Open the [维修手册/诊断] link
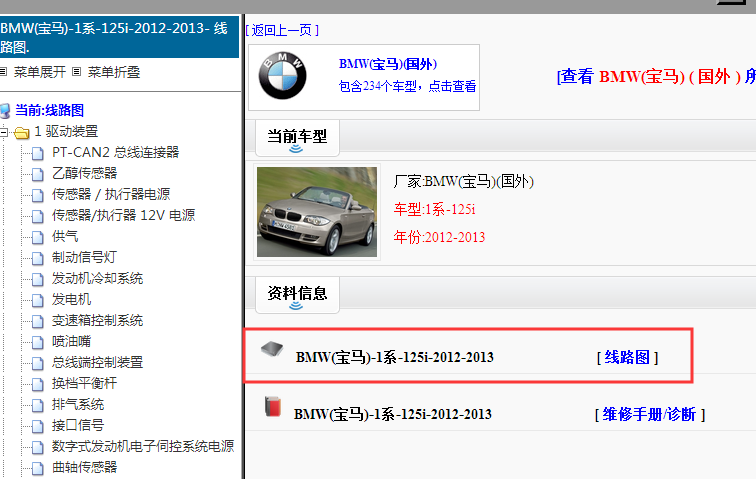Screen dimensions: 756x479 pos(649,414)
